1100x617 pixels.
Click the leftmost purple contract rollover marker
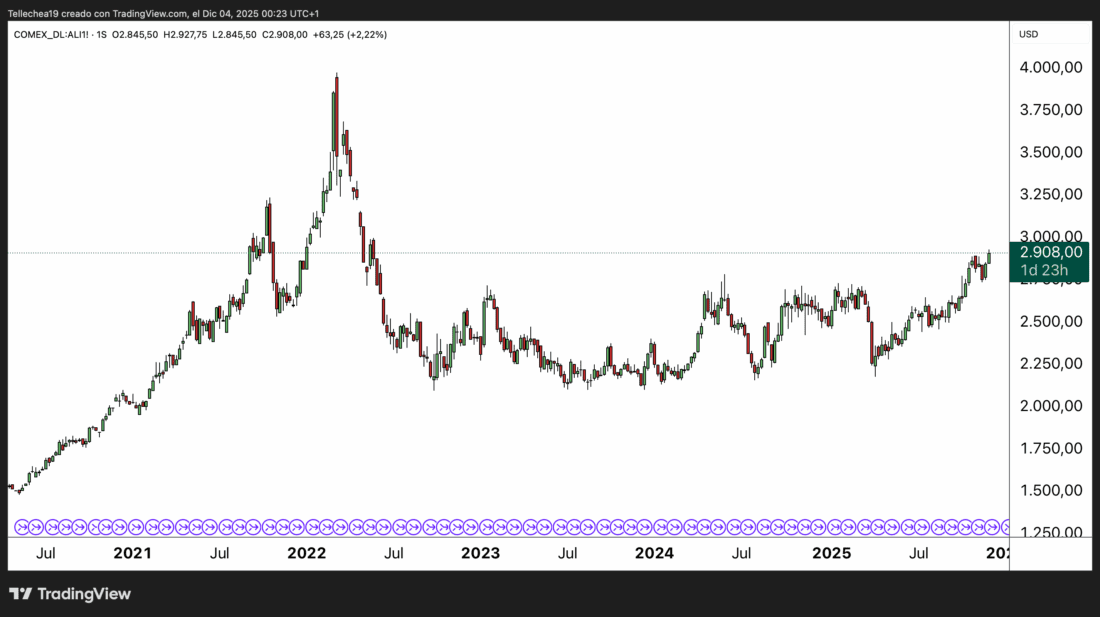(x=22, y=526)
